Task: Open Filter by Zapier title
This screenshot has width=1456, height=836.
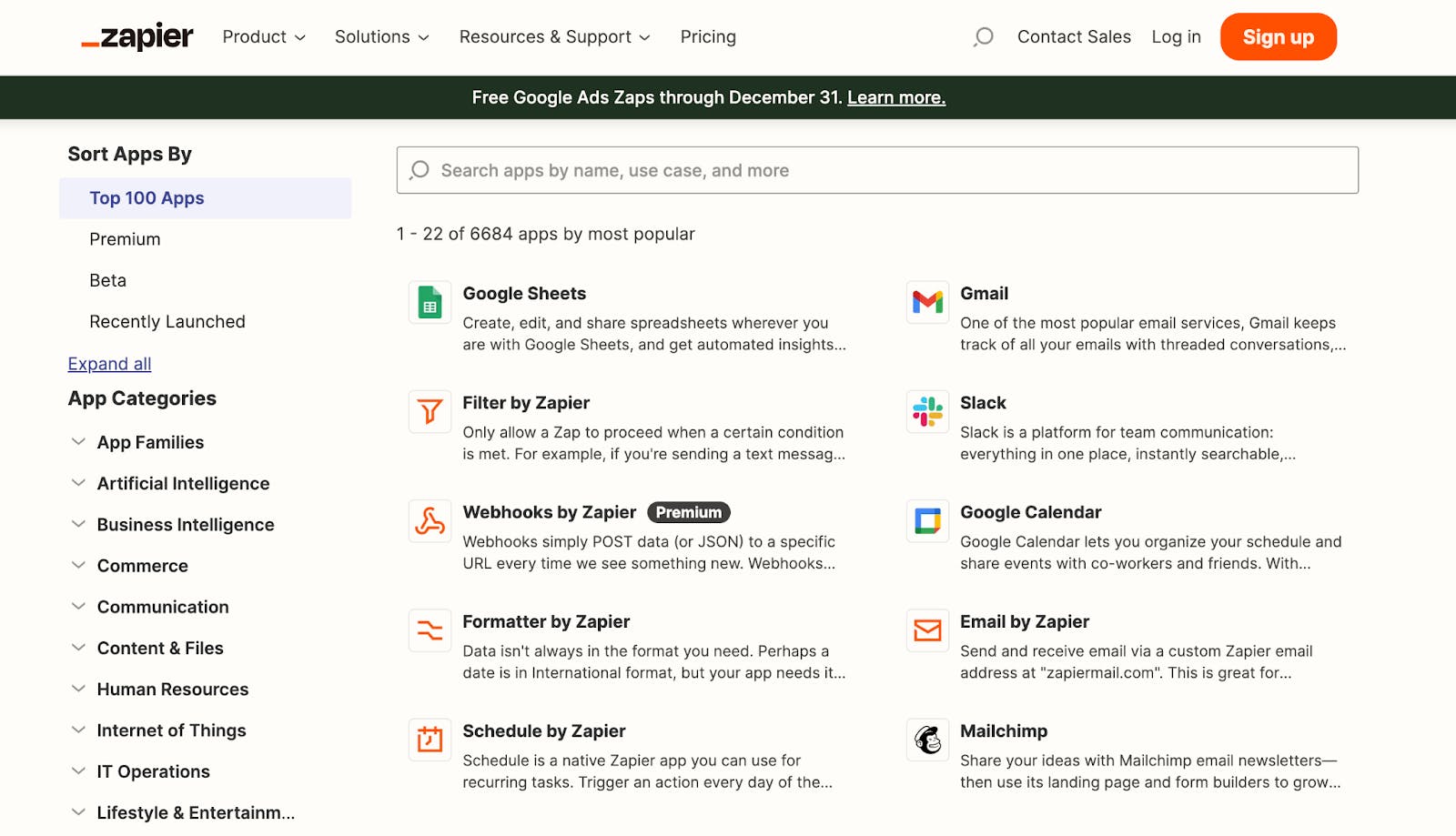Action: click(526, 403)
